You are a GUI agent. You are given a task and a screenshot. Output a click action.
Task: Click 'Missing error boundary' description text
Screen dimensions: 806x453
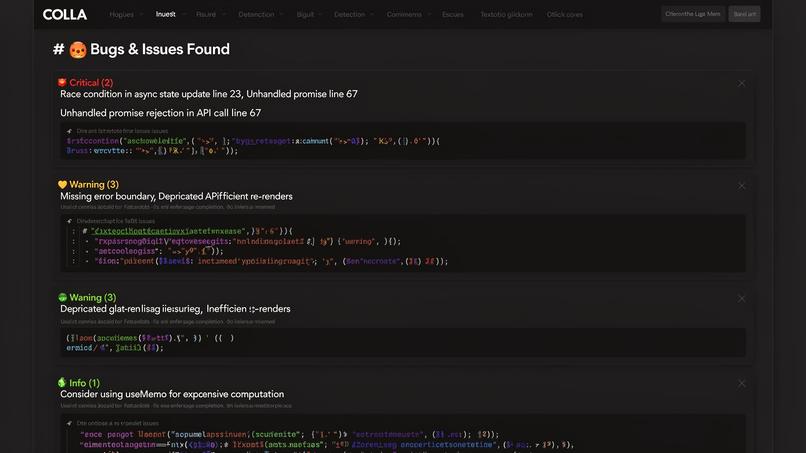[x=176, y=196]
